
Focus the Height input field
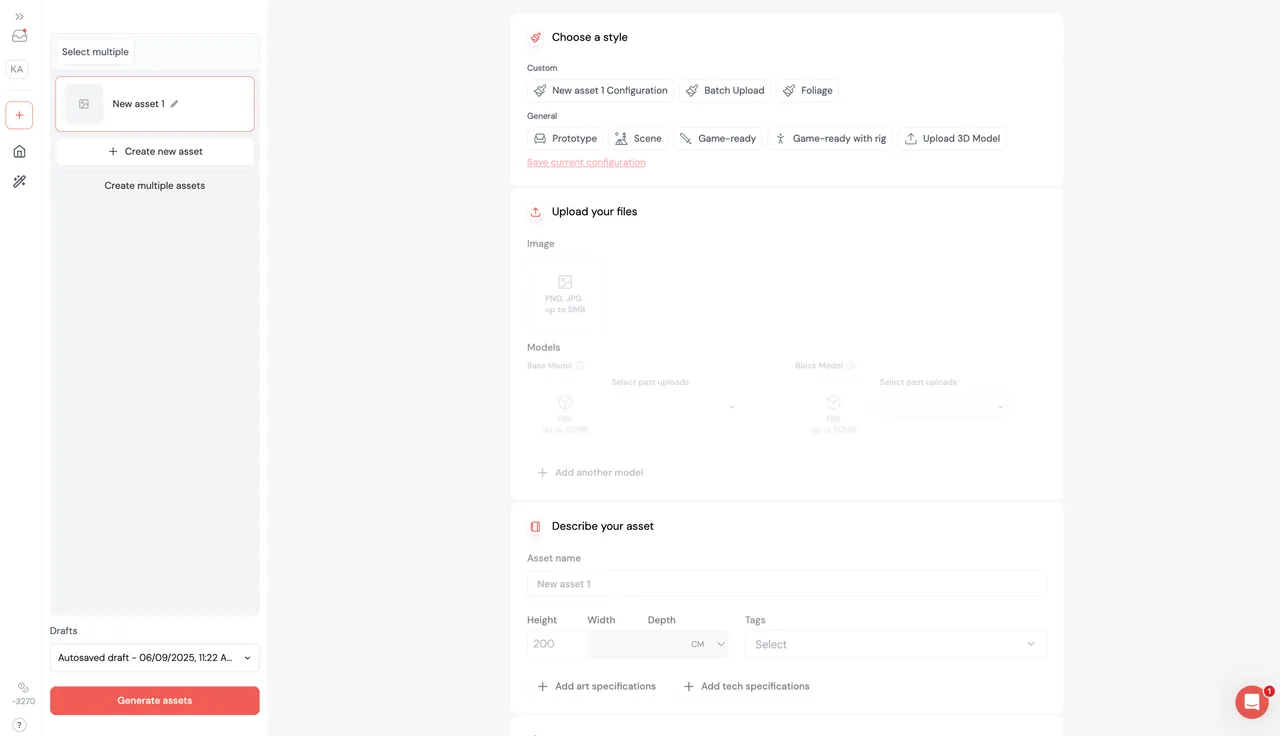(x=557, y=644)
